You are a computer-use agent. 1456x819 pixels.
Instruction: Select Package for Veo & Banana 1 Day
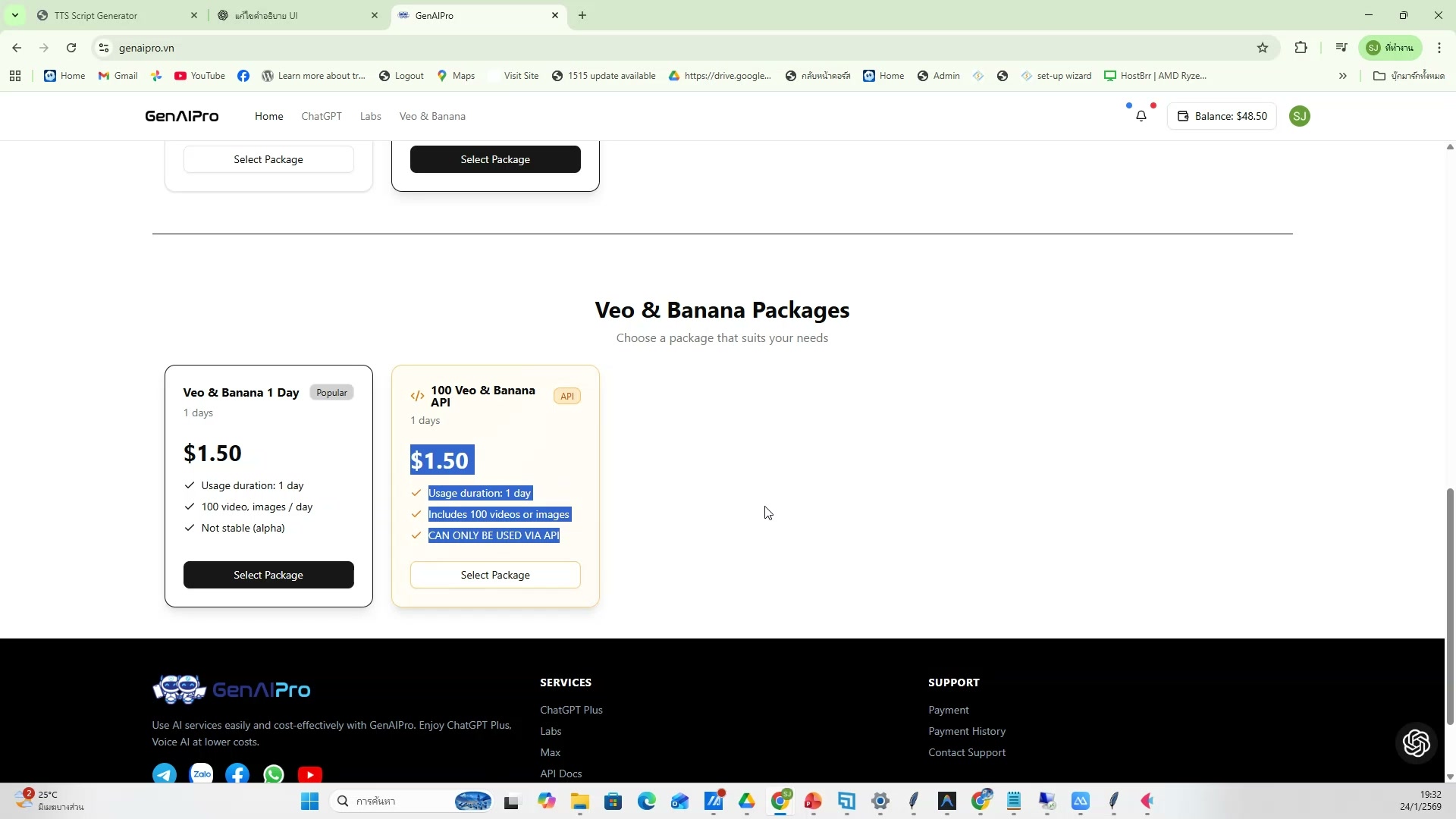point(268,574)
